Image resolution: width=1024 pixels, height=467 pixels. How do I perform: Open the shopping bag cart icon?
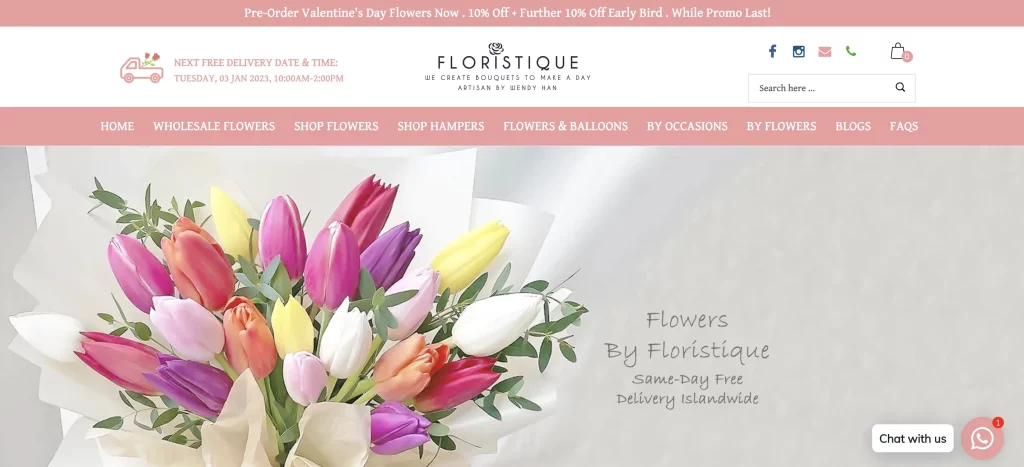(x=899, y=51)
